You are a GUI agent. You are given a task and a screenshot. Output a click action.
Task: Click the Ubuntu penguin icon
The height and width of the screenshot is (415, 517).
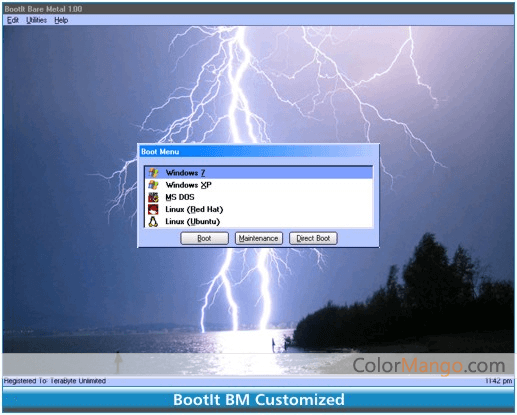click(153, 222)
